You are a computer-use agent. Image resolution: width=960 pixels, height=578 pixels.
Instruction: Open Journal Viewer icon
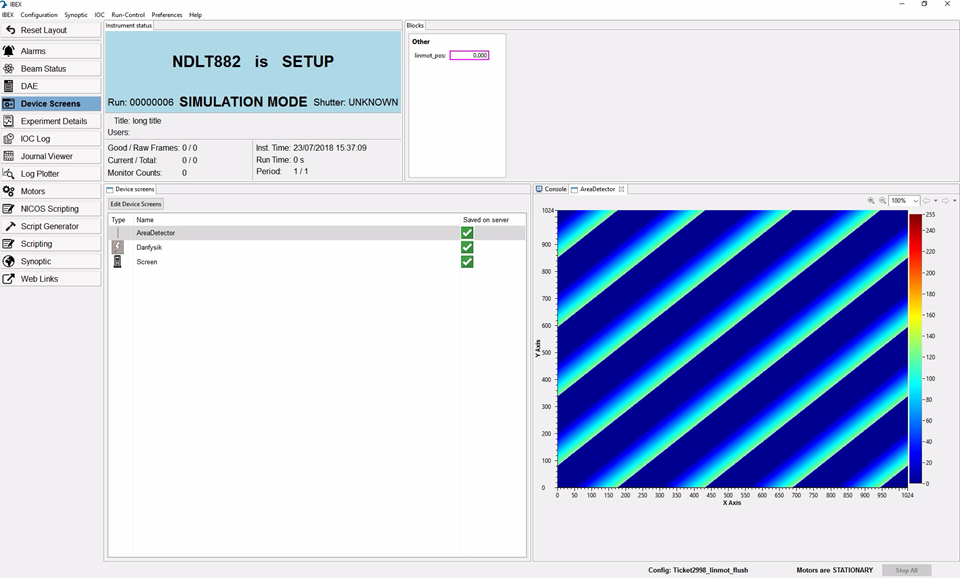[9, 156]
